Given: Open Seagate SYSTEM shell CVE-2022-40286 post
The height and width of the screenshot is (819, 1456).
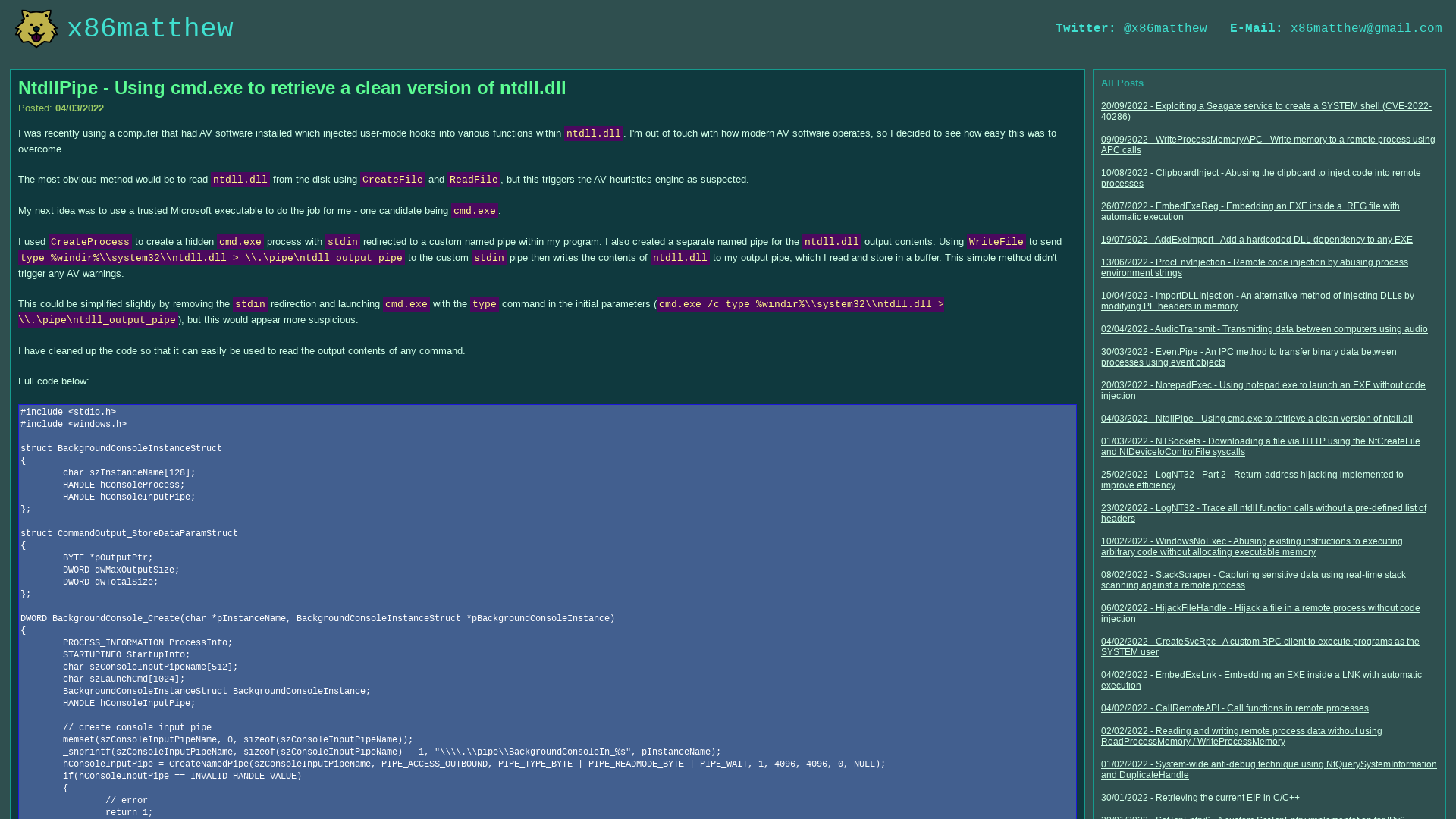Looking at the screenshot, I should coord(1266,111).
